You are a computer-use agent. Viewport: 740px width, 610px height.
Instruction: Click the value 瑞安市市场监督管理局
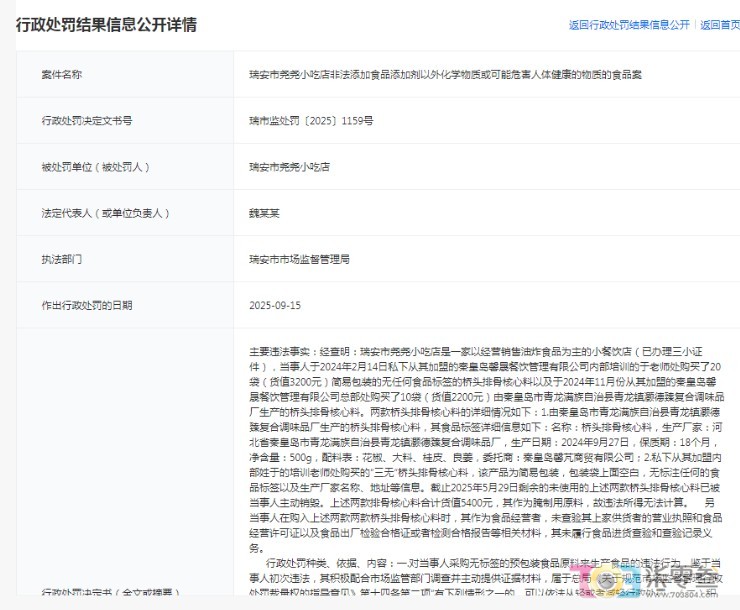[x=299, y=259]
